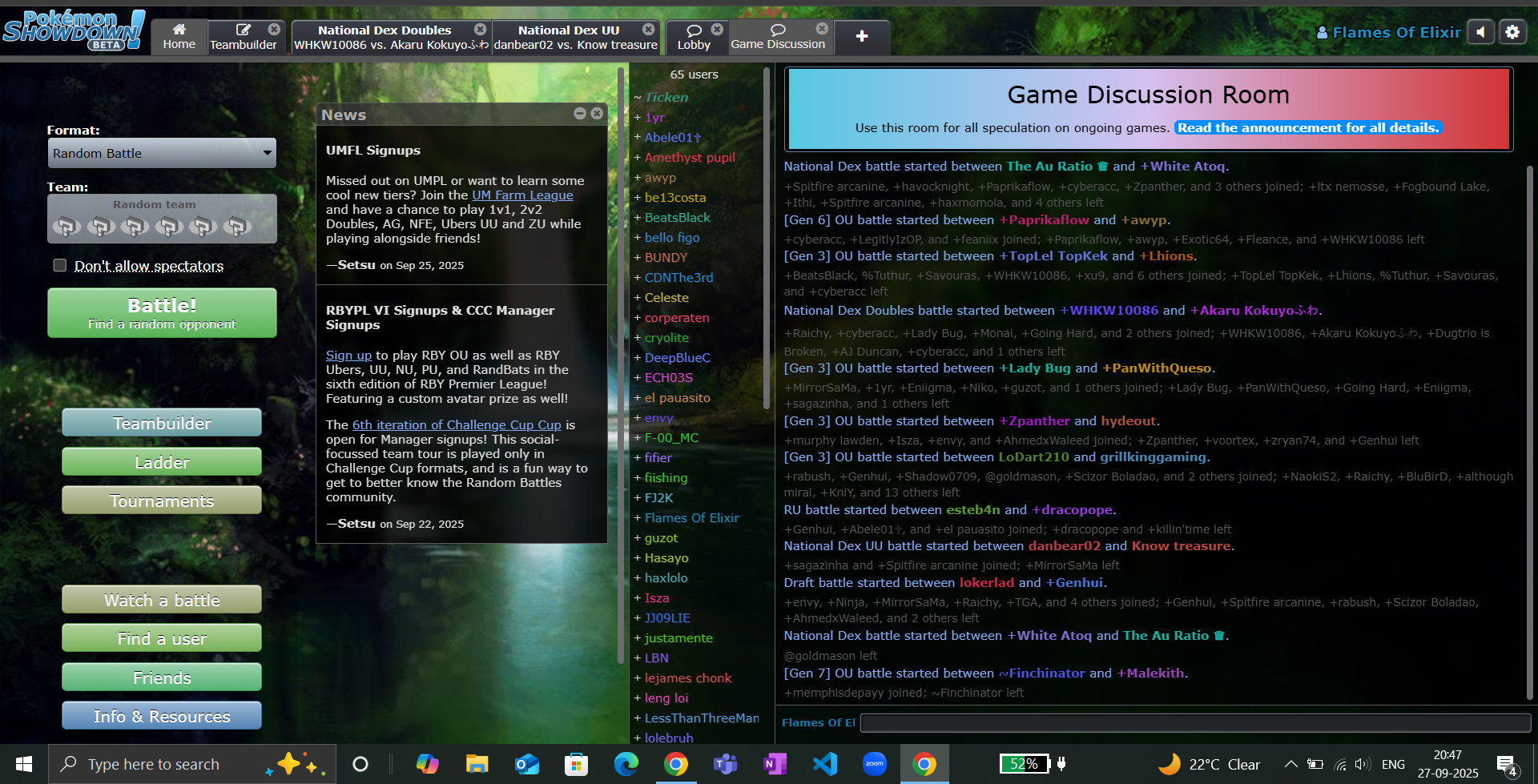Screen dimensions: 1538x784
Task: Close the News panel
Action: point(597,114)
